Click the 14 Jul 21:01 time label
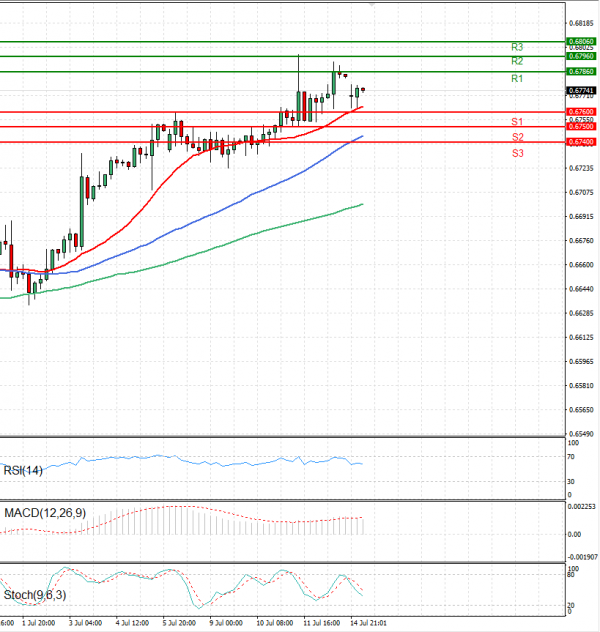 point(368,623)
